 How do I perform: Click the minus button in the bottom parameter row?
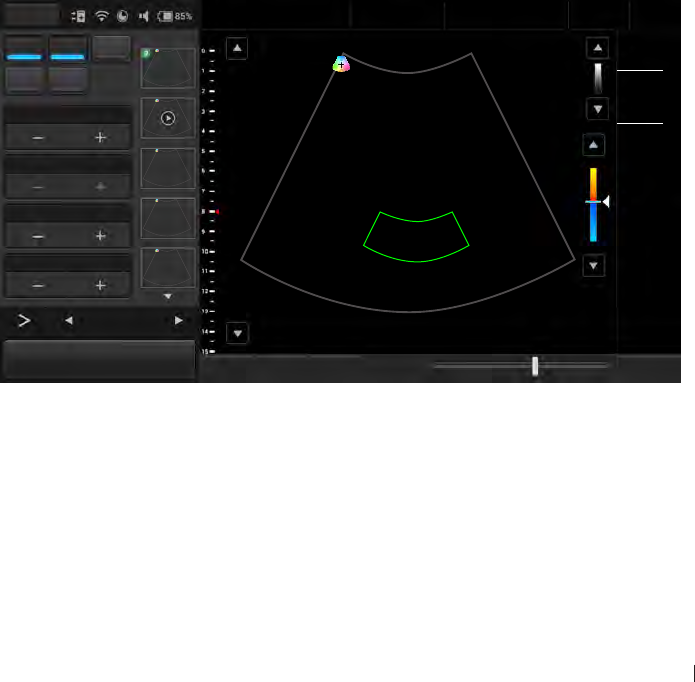pos(38,286)
